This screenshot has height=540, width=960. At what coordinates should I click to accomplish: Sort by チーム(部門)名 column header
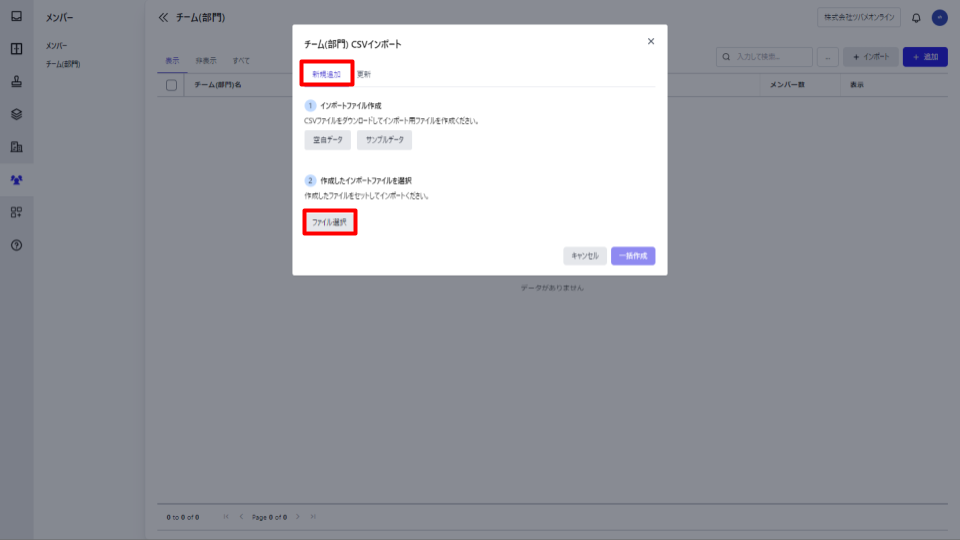point(218,85)
